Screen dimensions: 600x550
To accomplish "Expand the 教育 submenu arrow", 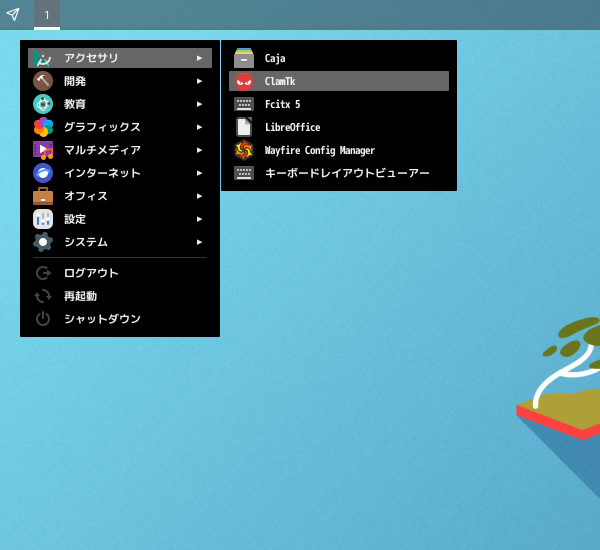I will [x=200, y=104].
